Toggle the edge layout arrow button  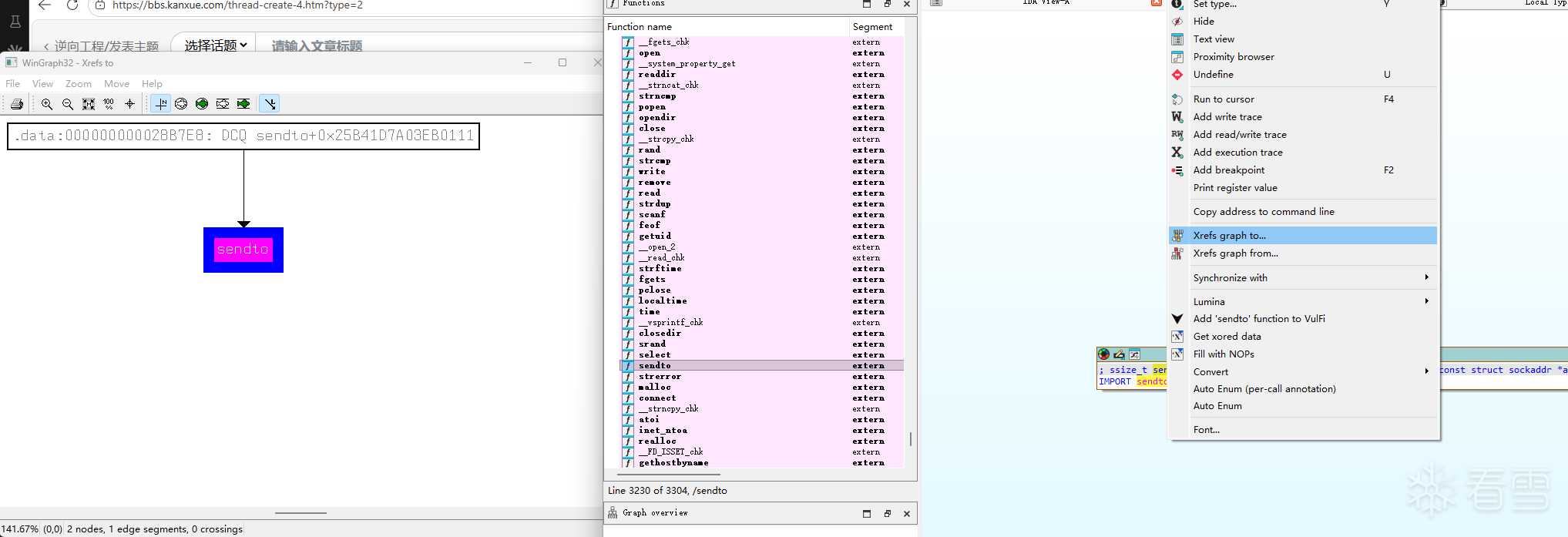pyautogui.click(x=269, y=104)
